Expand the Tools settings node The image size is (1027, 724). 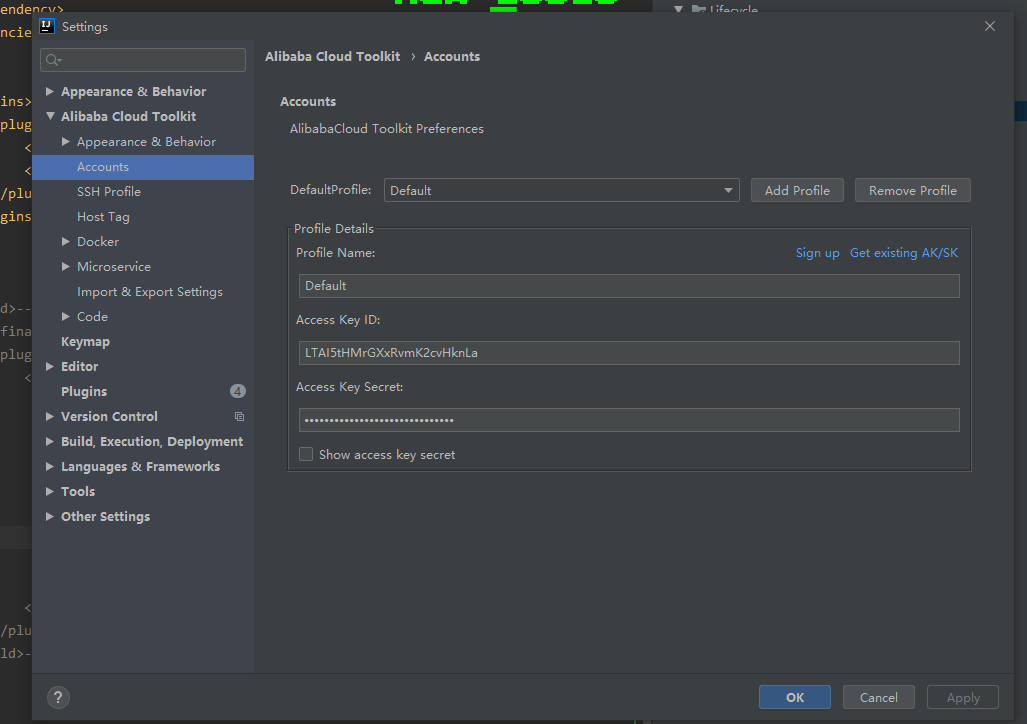[x=50, y=491]
